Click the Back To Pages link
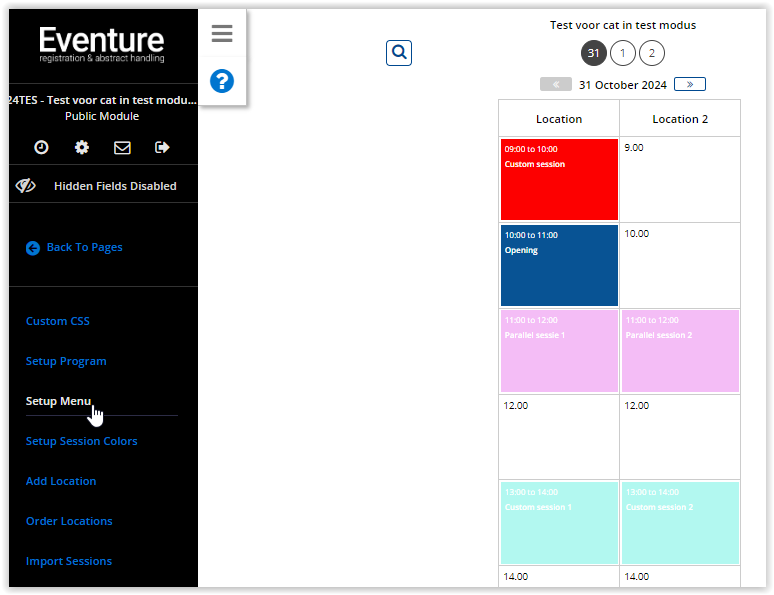The width and height of the screenshot is (774, 595). (84, 247)
